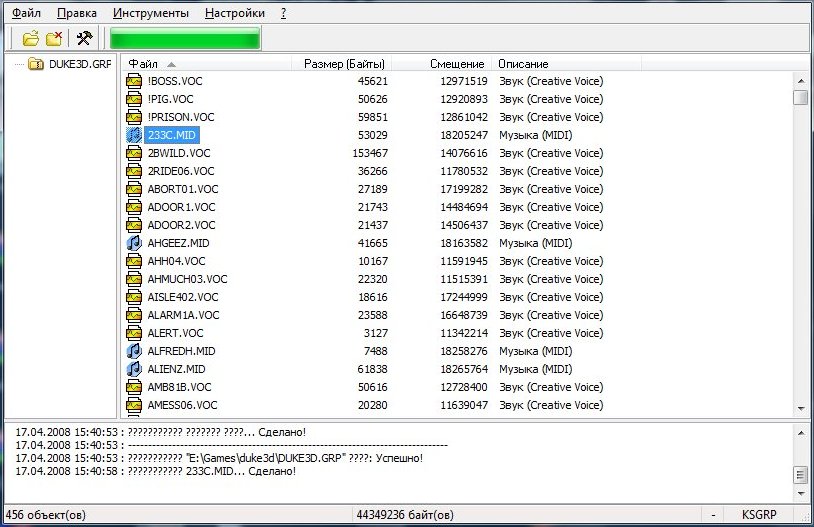814x527 pixels.
Task: Click the sound icon of 2RIDE06.VOC
Action: 134,171
